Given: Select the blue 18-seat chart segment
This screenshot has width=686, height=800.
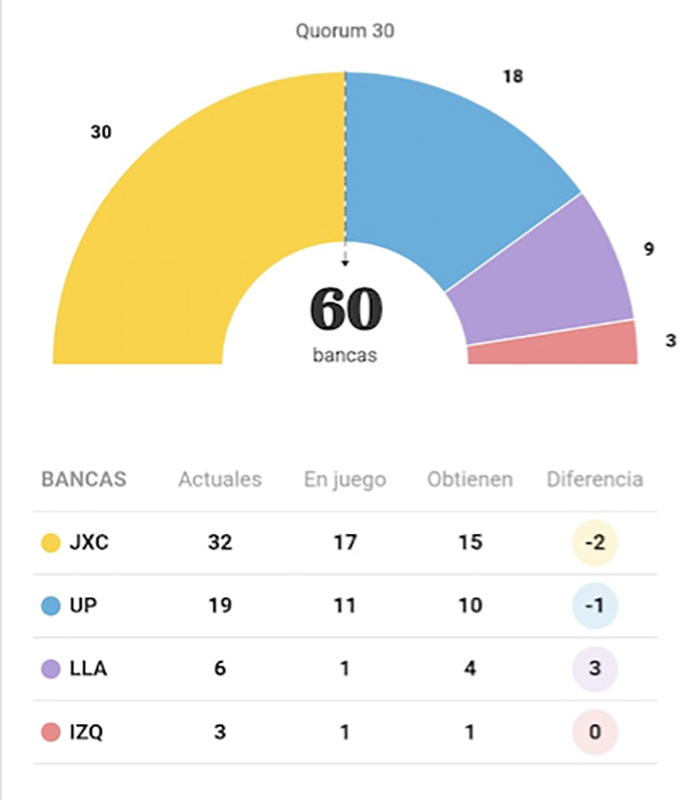Looking at the screenshot, I should click(x=450, y=170).
